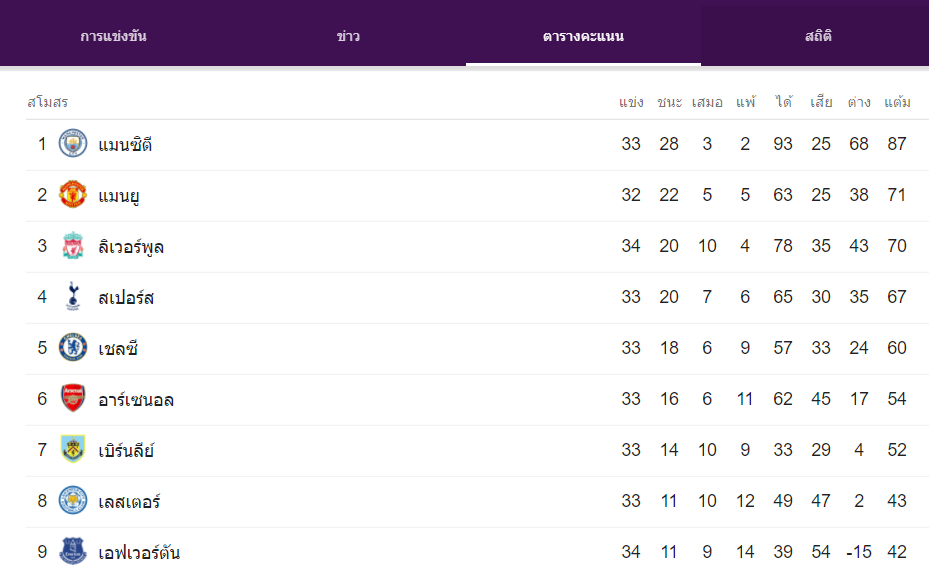This screenshot has height=571, width=929.
Task: Open the แมนซิตี้ team link
Action: click(125, 145)
